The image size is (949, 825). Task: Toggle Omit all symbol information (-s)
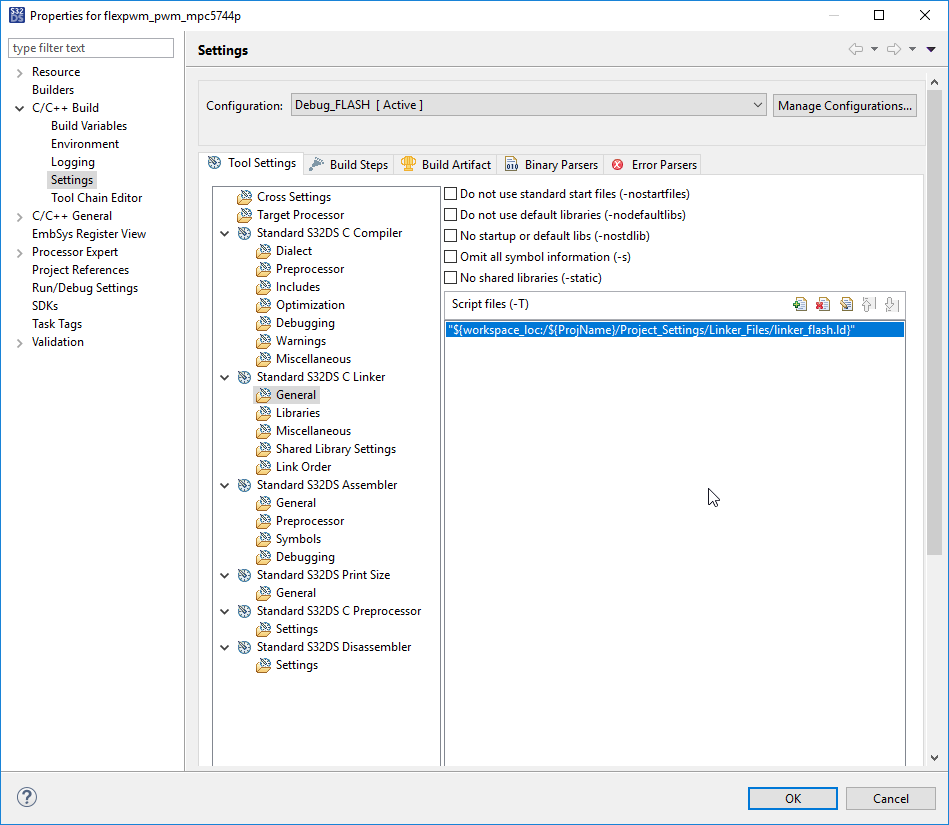pos(450,257)
